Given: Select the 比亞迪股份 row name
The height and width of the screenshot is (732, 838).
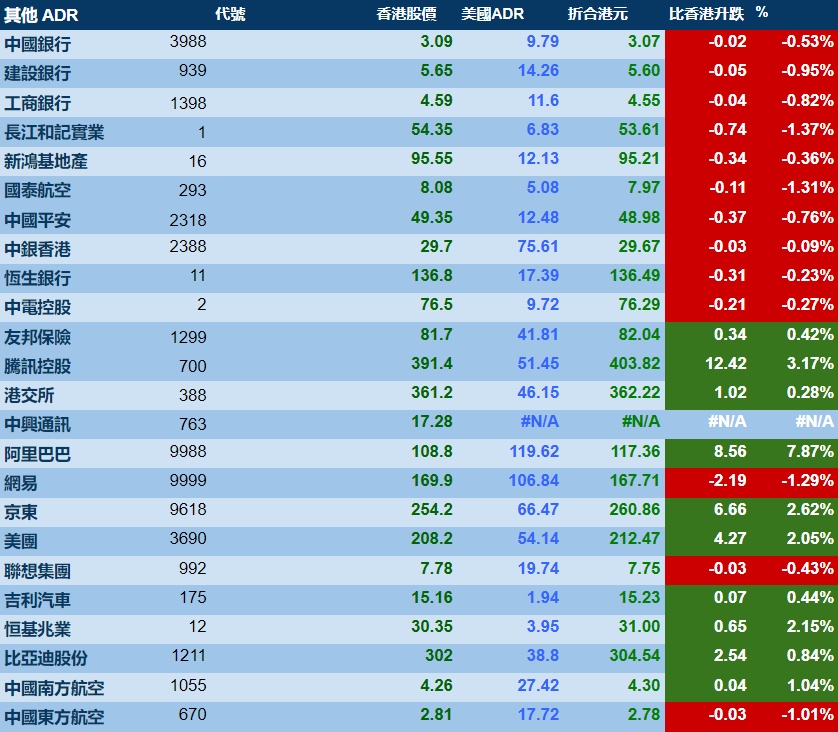Looking at the screenshot, I should pos(45,658).
